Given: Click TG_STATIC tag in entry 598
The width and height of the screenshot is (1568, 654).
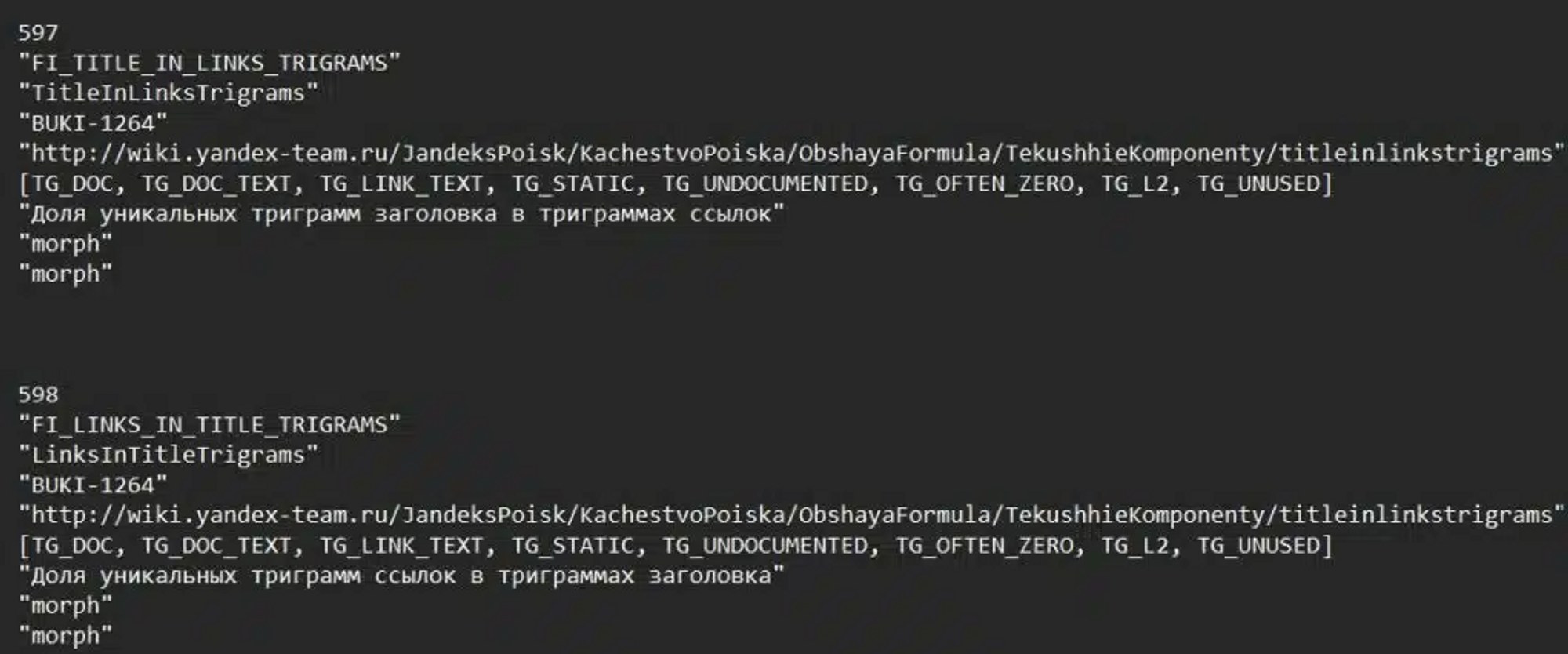Looking at the screenshot, I should 573,546.
